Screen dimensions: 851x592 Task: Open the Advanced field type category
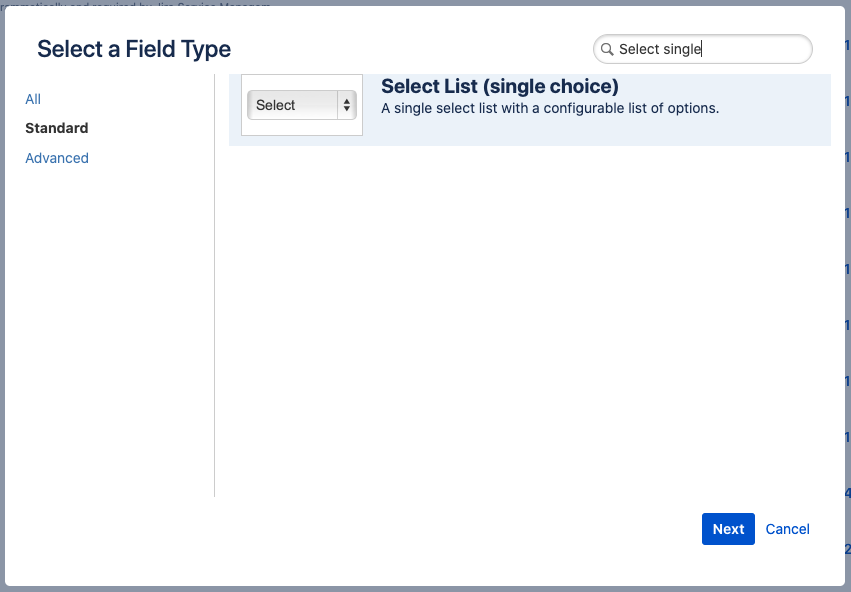pyautogui.click(x=57, y=158)
